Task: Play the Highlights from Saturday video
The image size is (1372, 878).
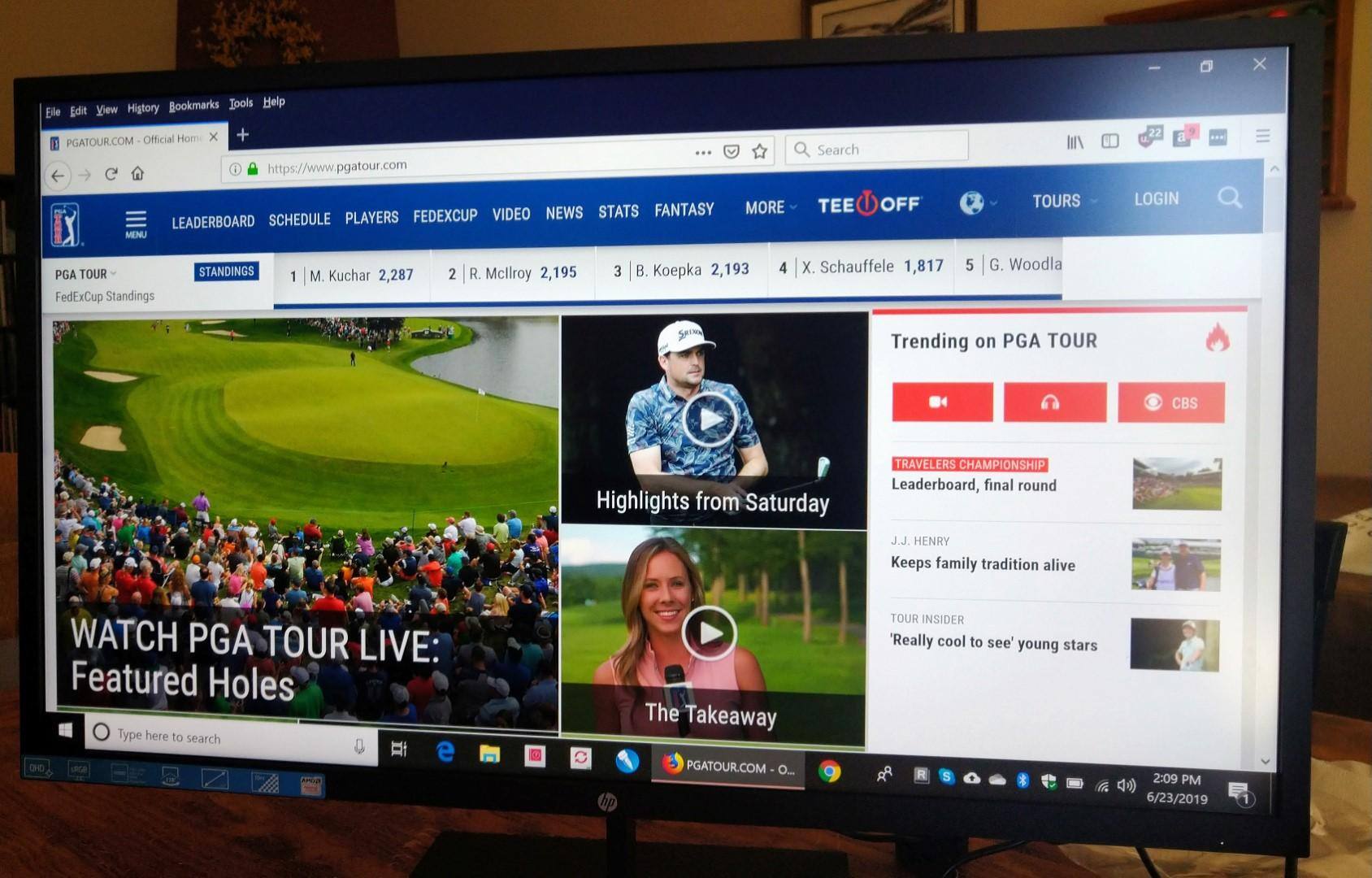Action: click(709, 419)
